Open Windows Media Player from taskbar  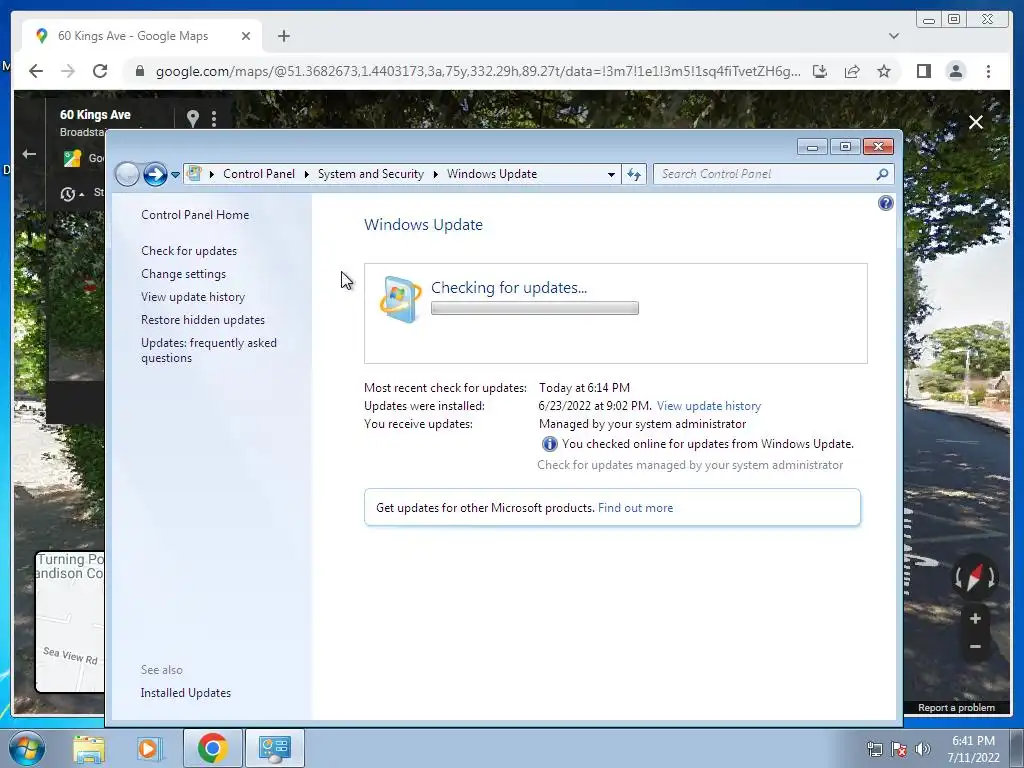150,748
